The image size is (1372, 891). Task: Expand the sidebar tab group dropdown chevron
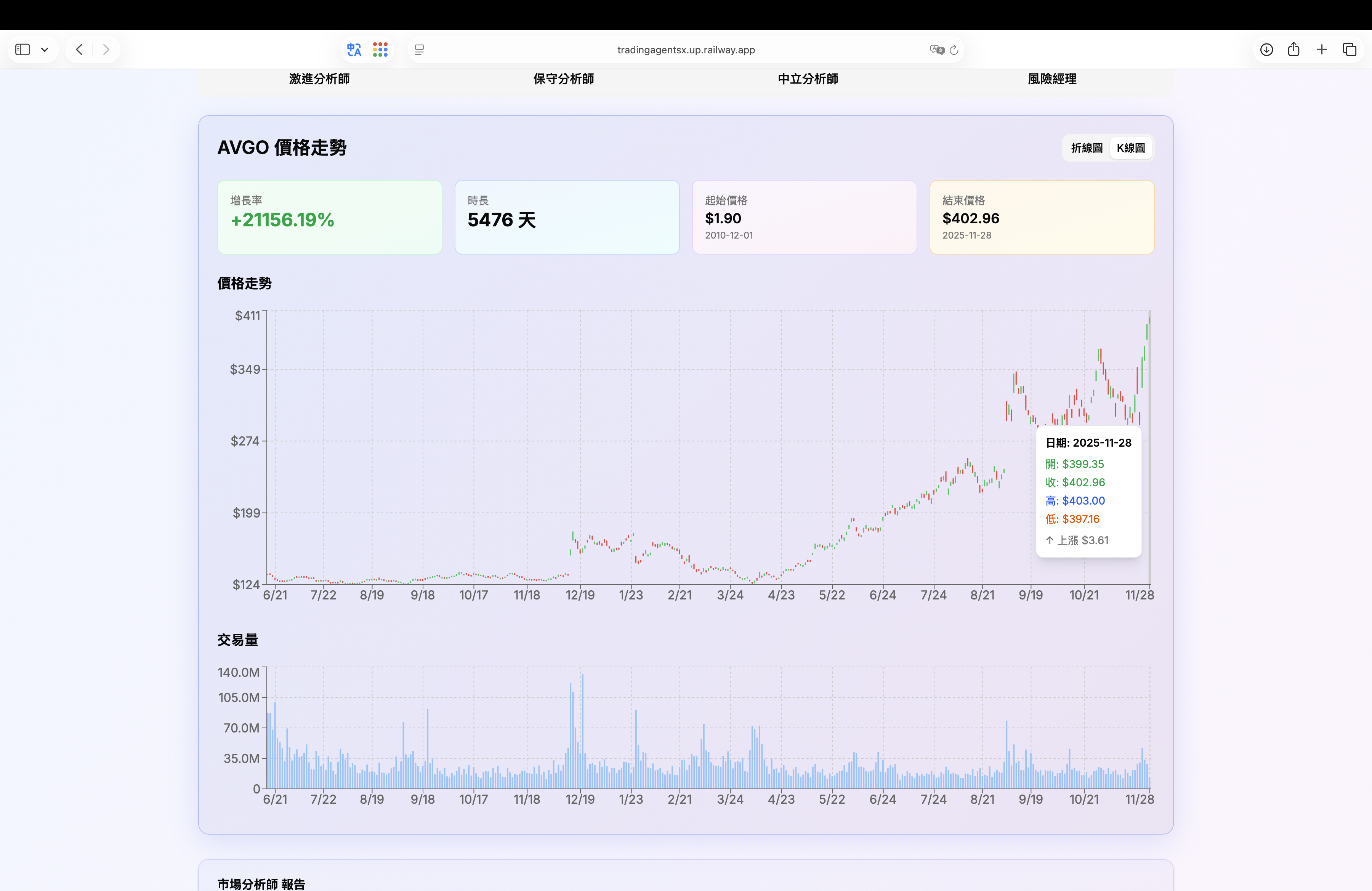[44, 50]
